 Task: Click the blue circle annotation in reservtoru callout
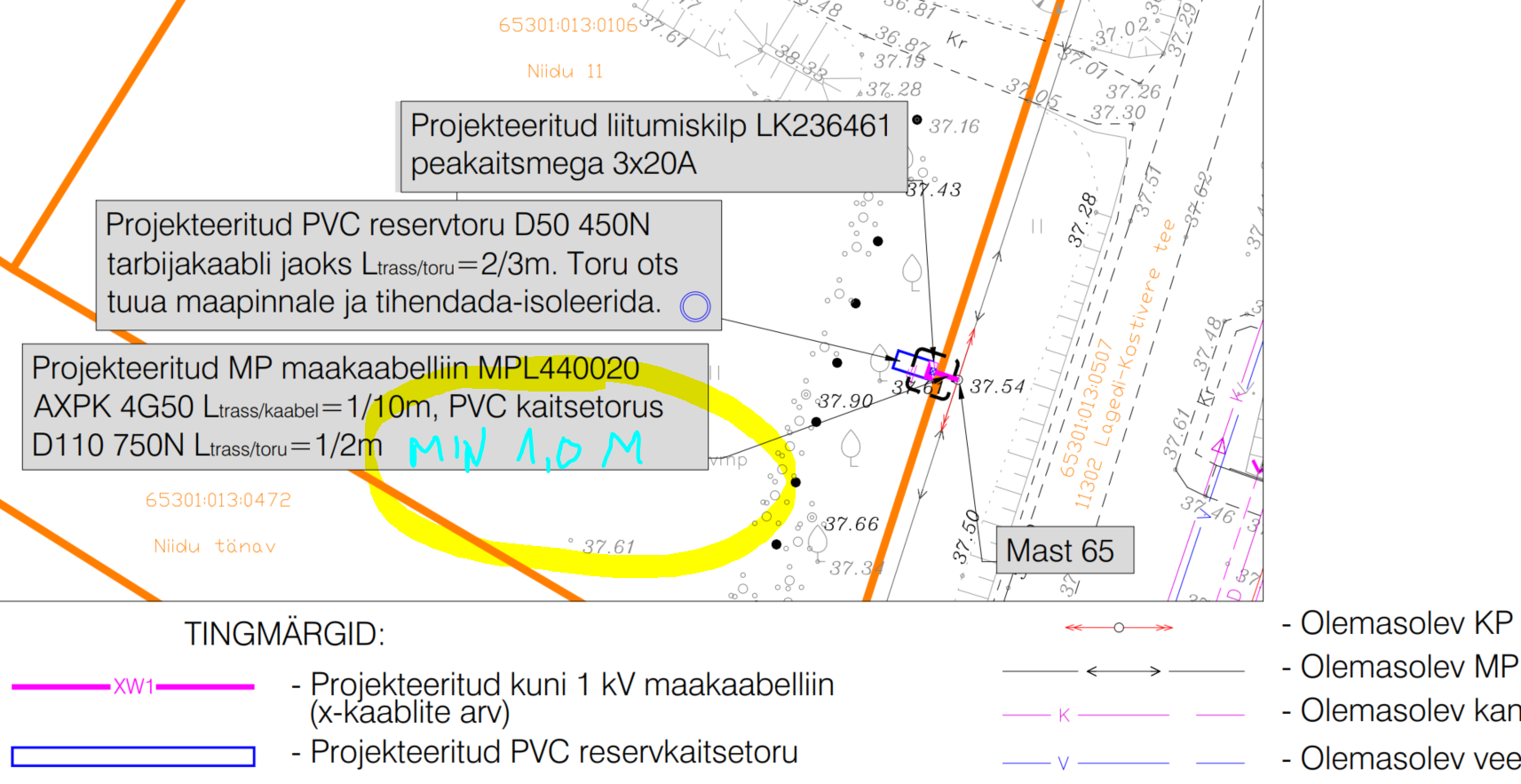click(694, 306)
